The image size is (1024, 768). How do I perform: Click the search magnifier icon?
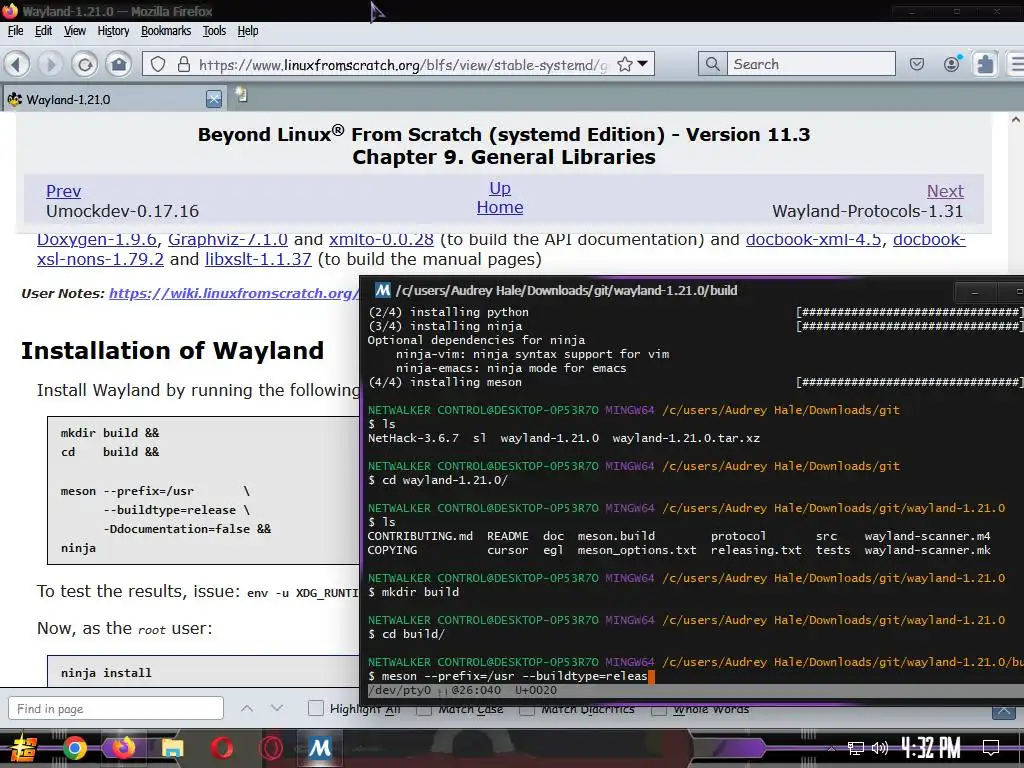point(712,64)
